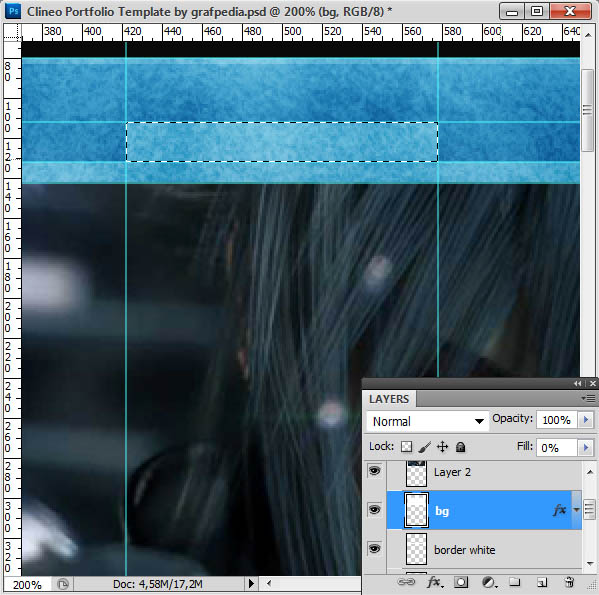599x595 pixels.
Task: Create a new layer group
Action: point(515,582)
